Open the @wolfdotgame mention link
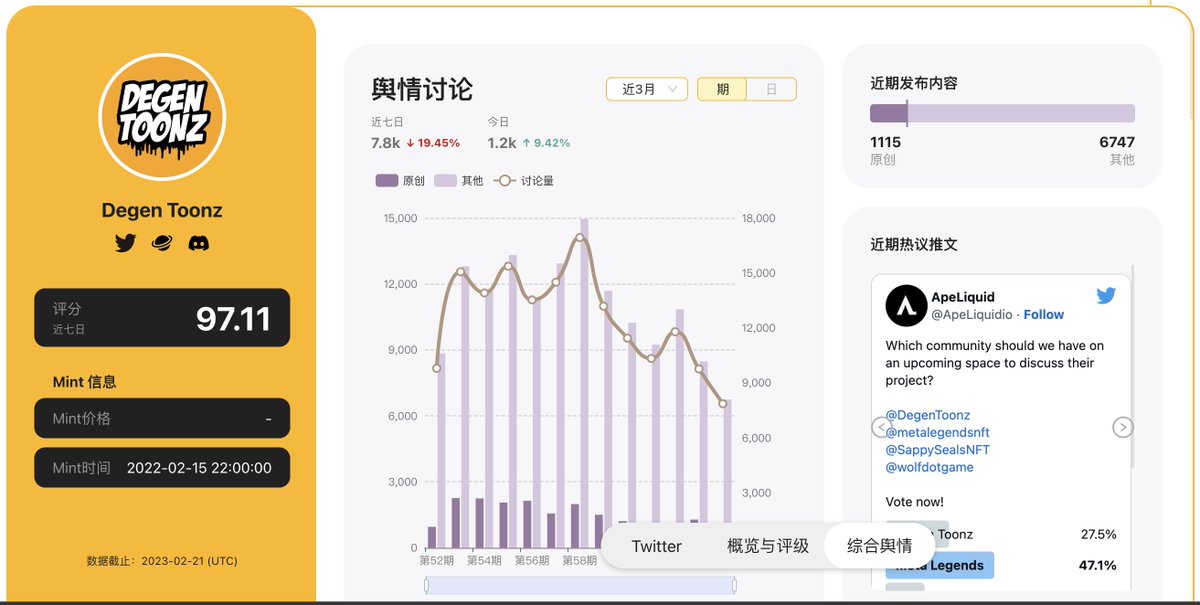The height and width of the screenshot is (605, 1200). pyautogui.click(x=929, y=467)
